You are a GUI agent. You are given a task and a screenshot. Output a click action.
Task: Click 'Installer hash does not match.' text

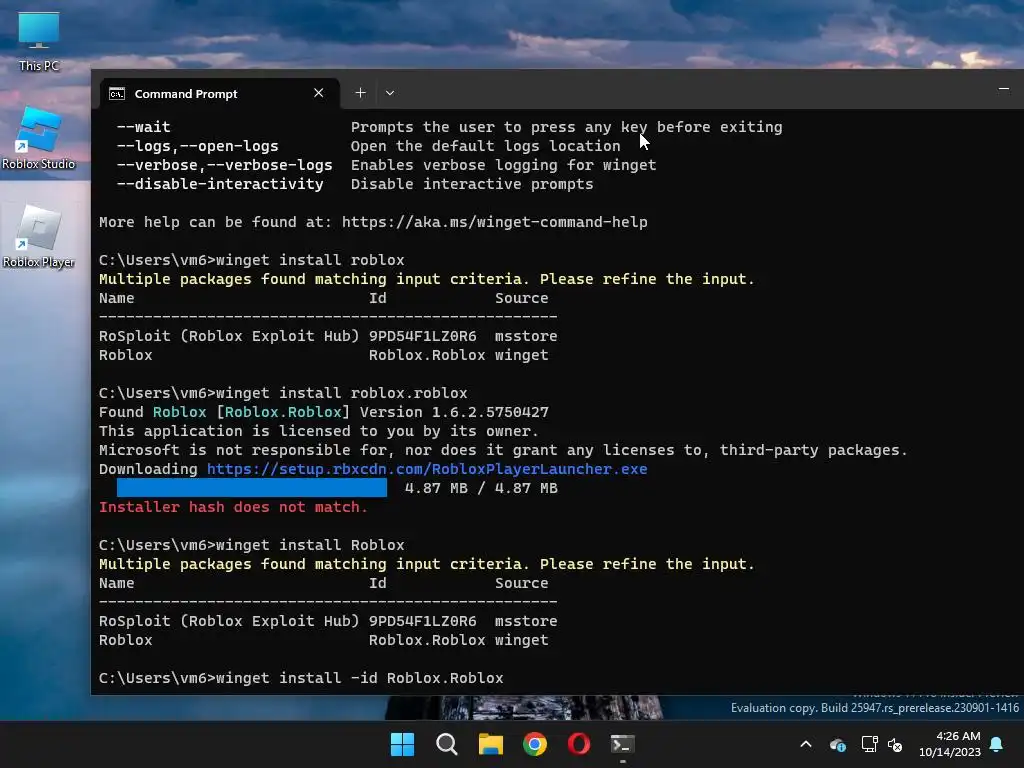[233, 507]
